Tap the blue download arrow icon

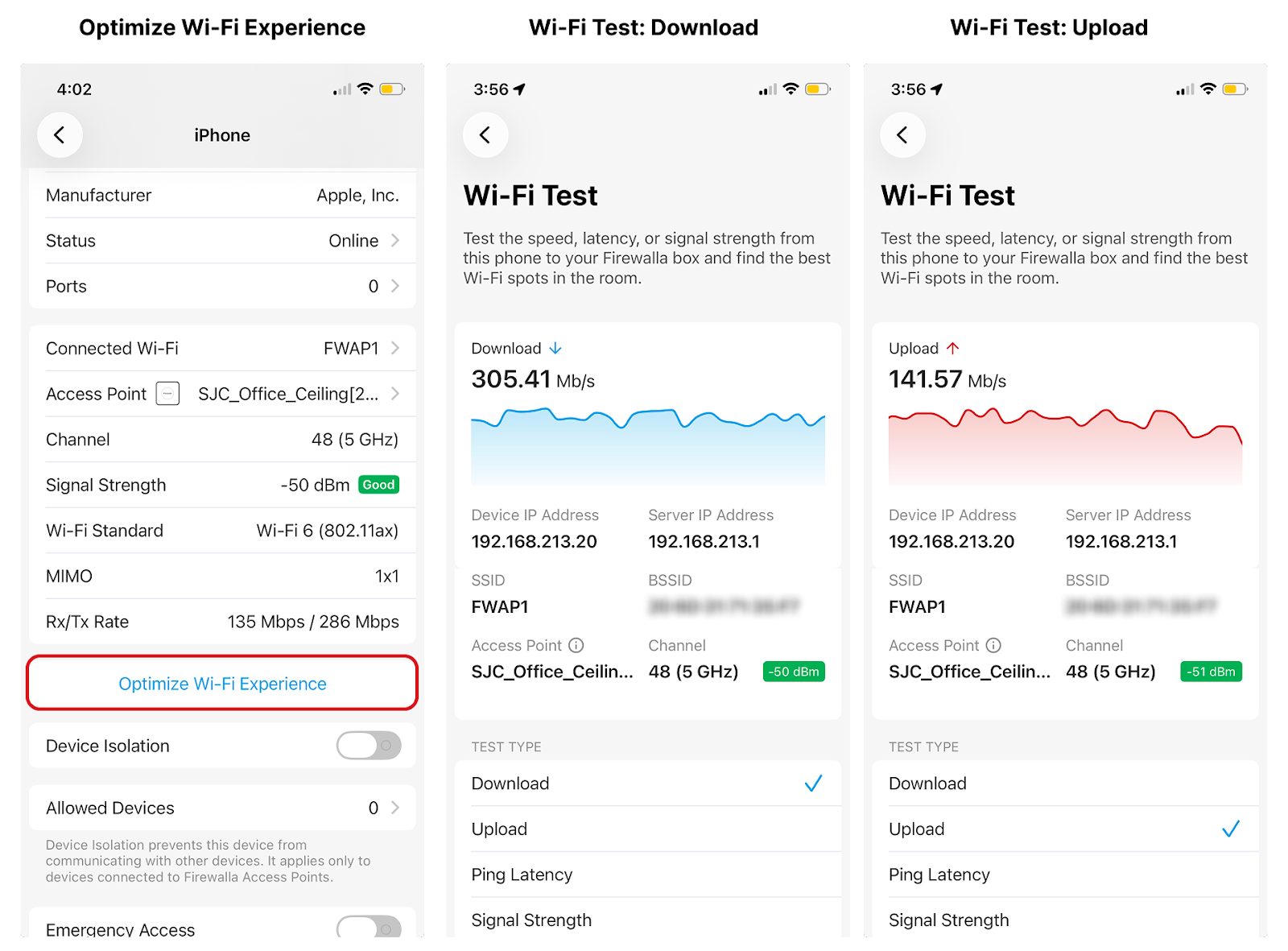555,349
